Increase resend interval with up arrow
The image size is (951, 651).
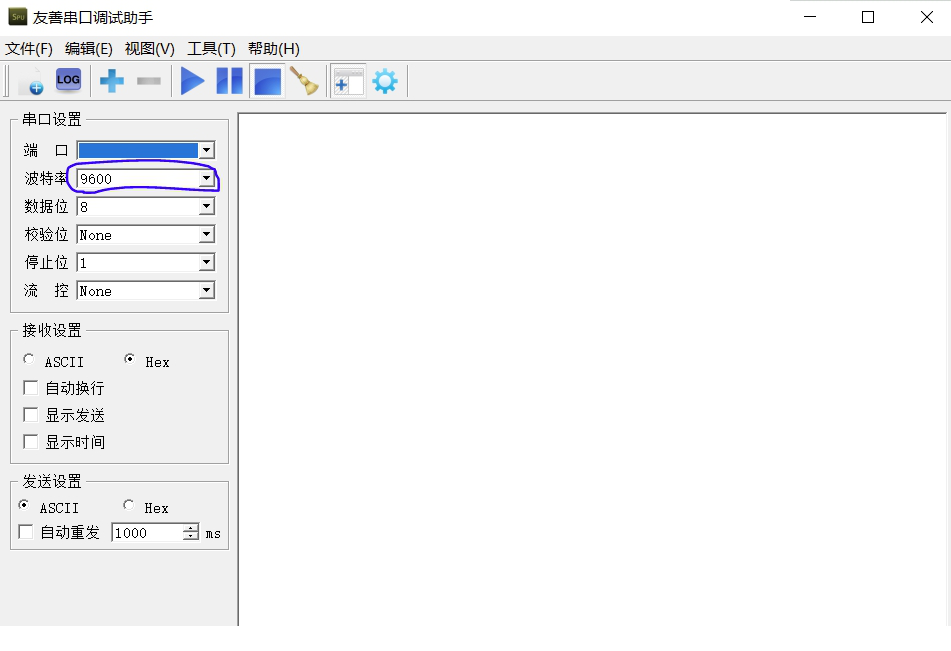click(190, 528)
